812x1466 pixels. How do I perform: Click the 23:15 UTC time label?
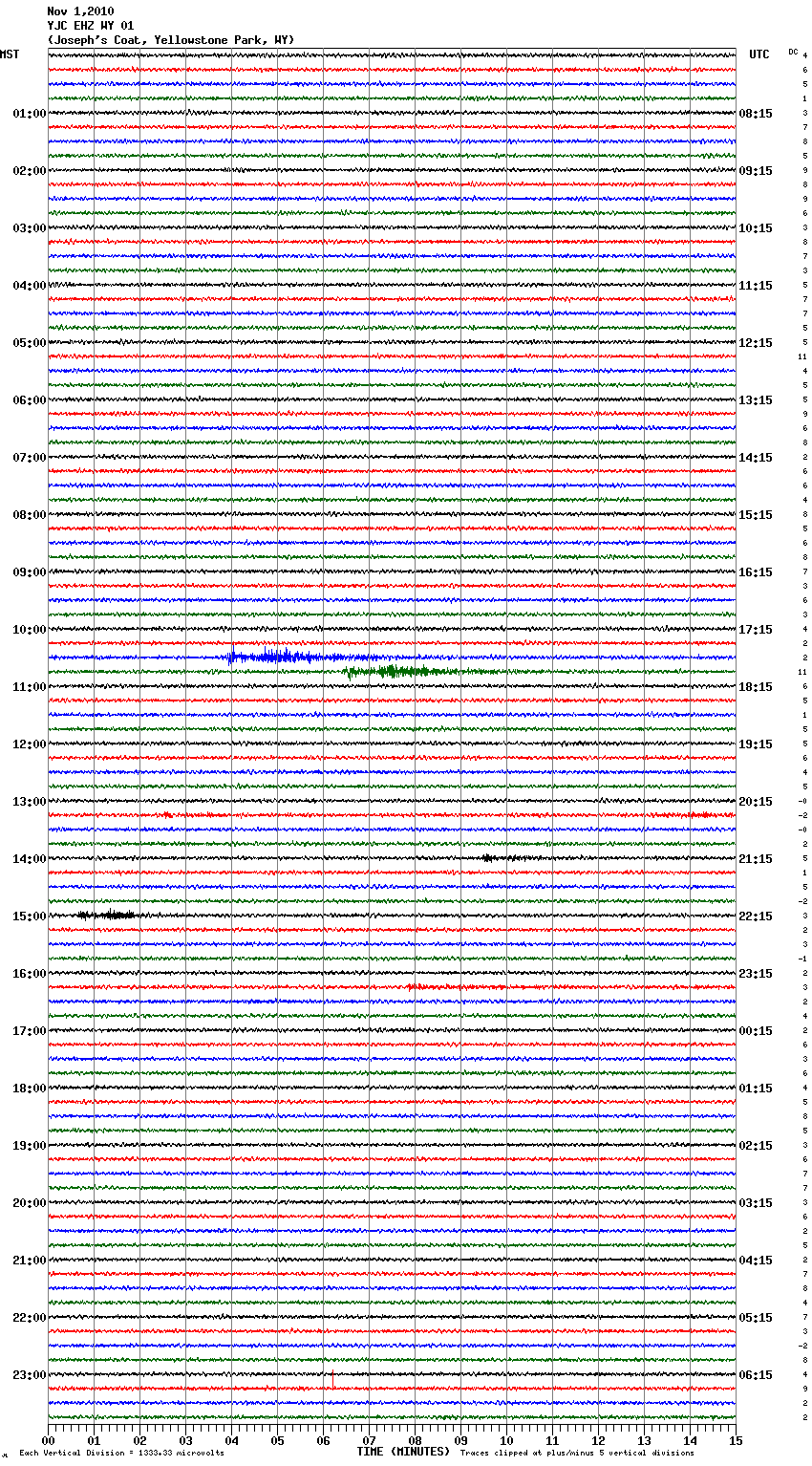point(756,974)
